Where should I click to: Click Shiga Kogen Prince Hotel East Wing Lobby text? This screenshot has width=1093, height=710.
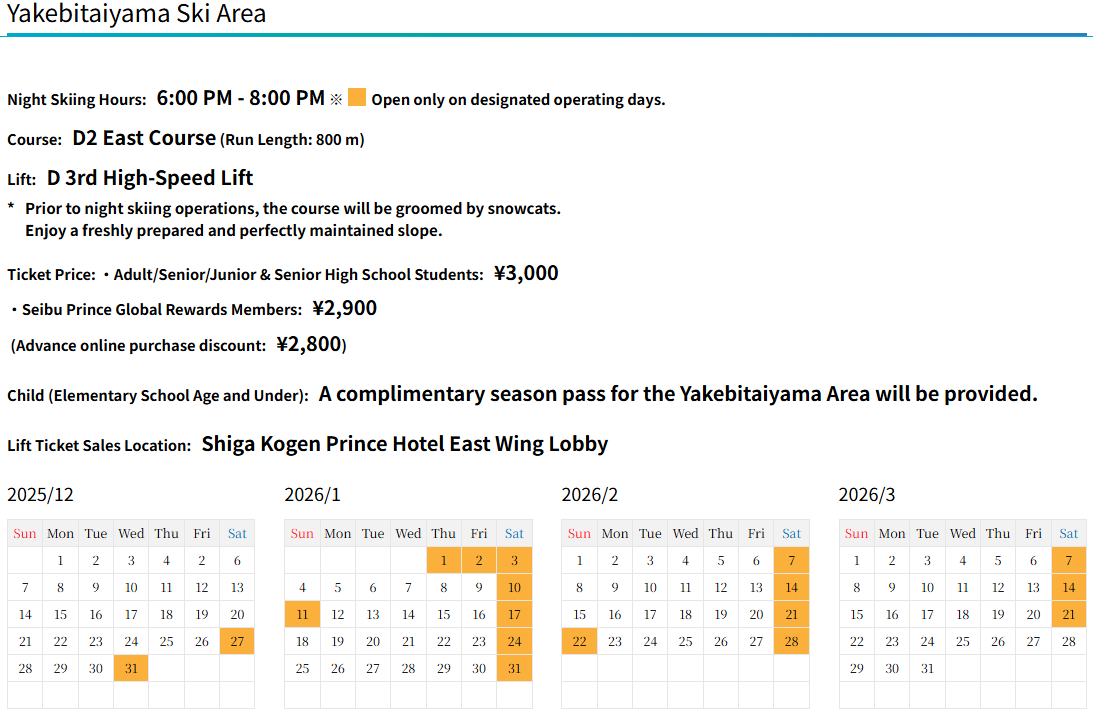click(x=404, y=444)
